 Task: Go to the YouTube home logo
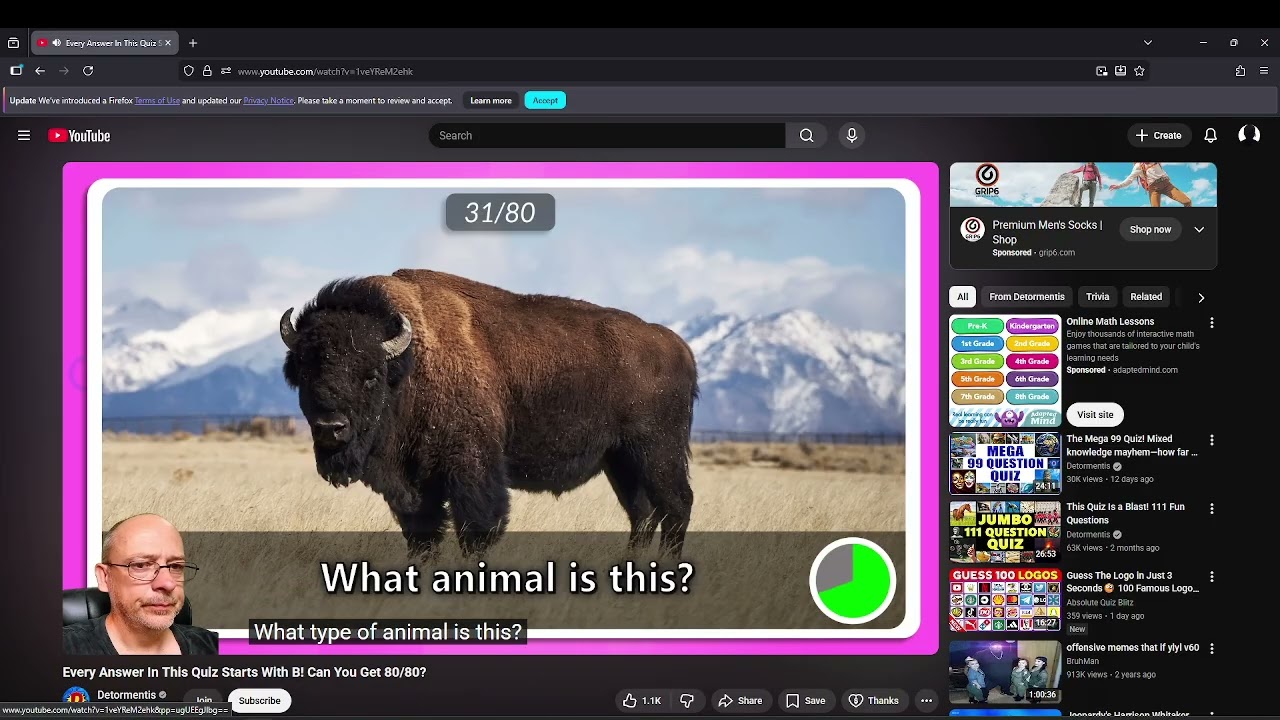[x=79, y=136]
